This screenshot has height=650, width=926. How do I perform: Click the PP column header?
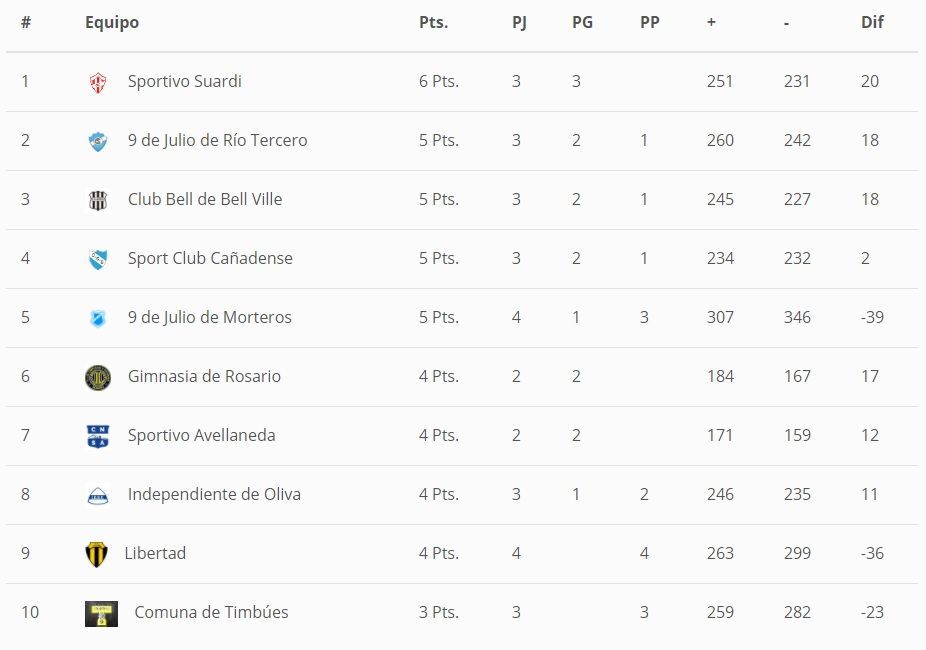click(x=650, y=22)
